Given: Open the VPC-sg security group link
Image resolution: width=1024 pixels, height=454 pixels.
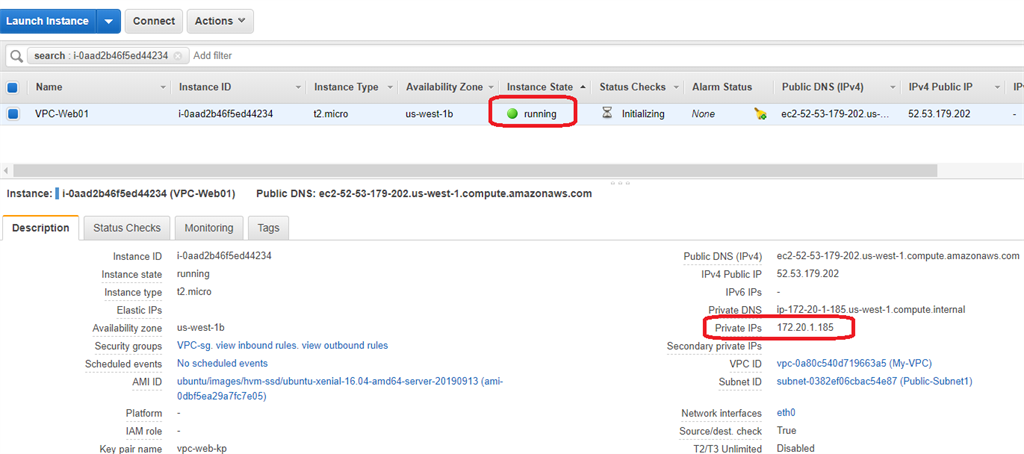Looking at the screenshot, I should coord(194,345).
